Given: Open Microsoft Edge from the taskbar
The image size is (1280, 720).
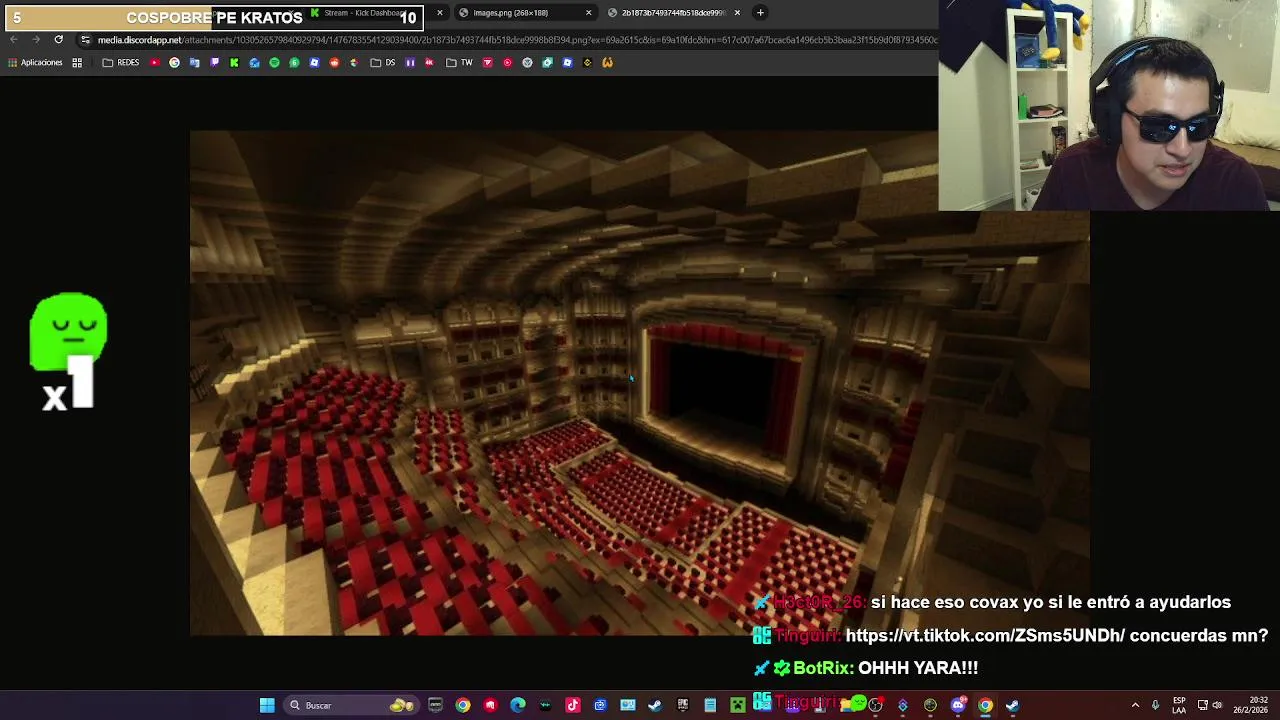Looking at the screenshot, I should [517, 705].
